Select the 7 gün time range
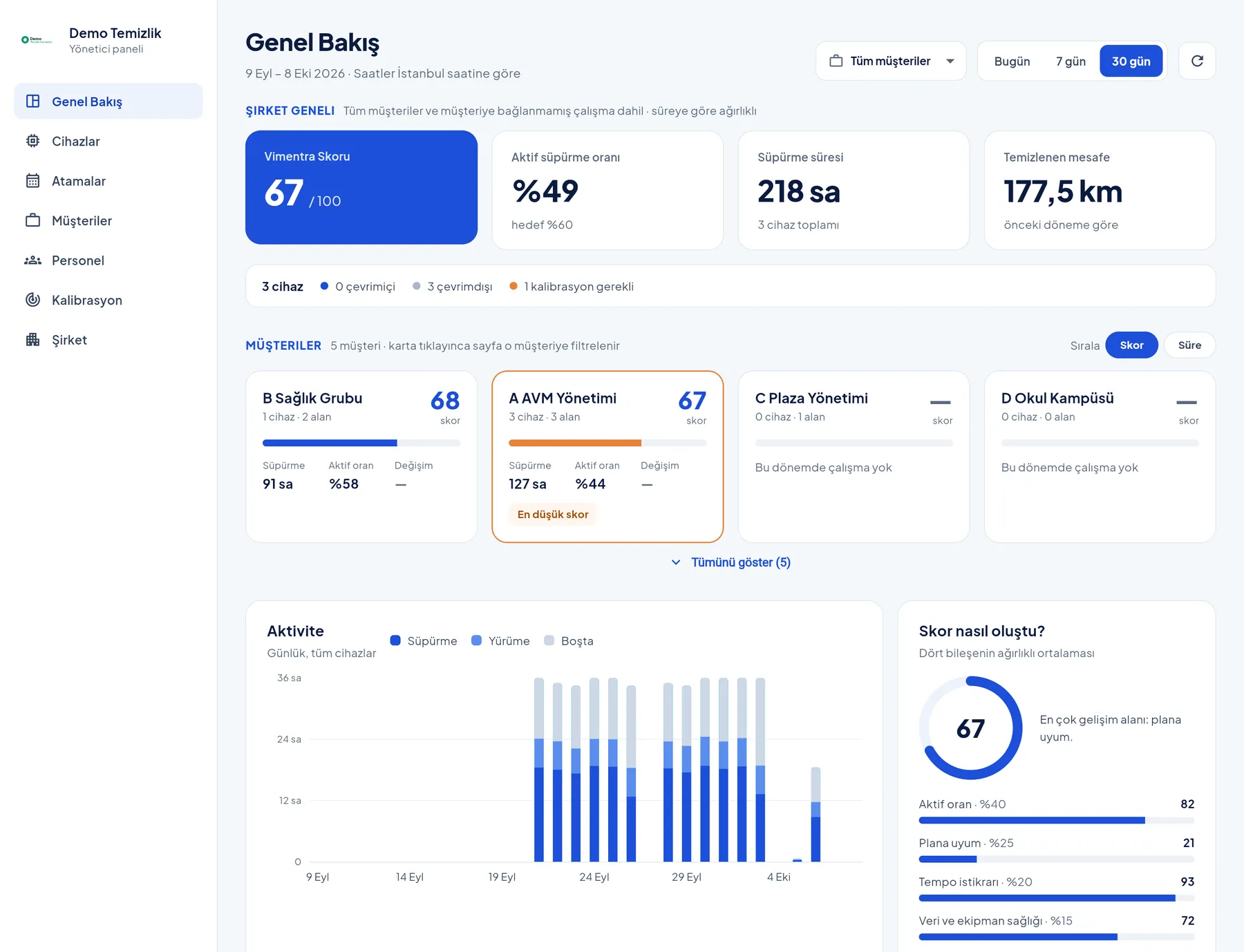The image size is (1244, 952). pyautogui.click(x=1071, y=61)
